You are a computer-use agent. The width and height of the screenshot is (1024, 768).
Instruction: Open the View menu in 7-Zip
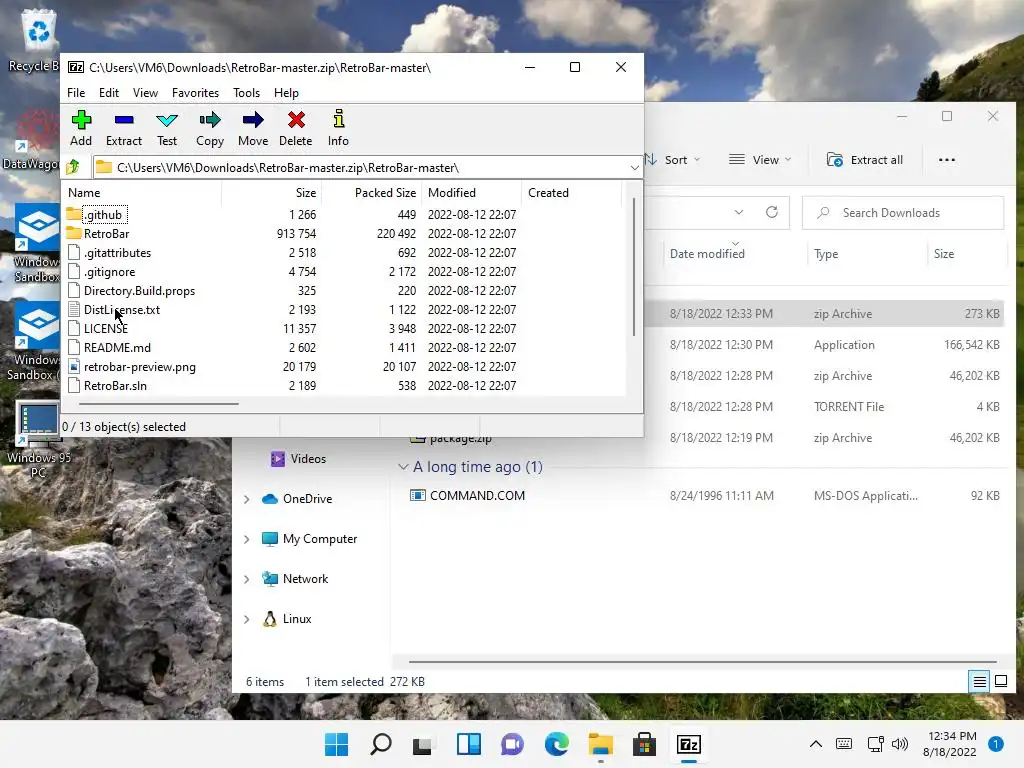(x=145, y=93)
